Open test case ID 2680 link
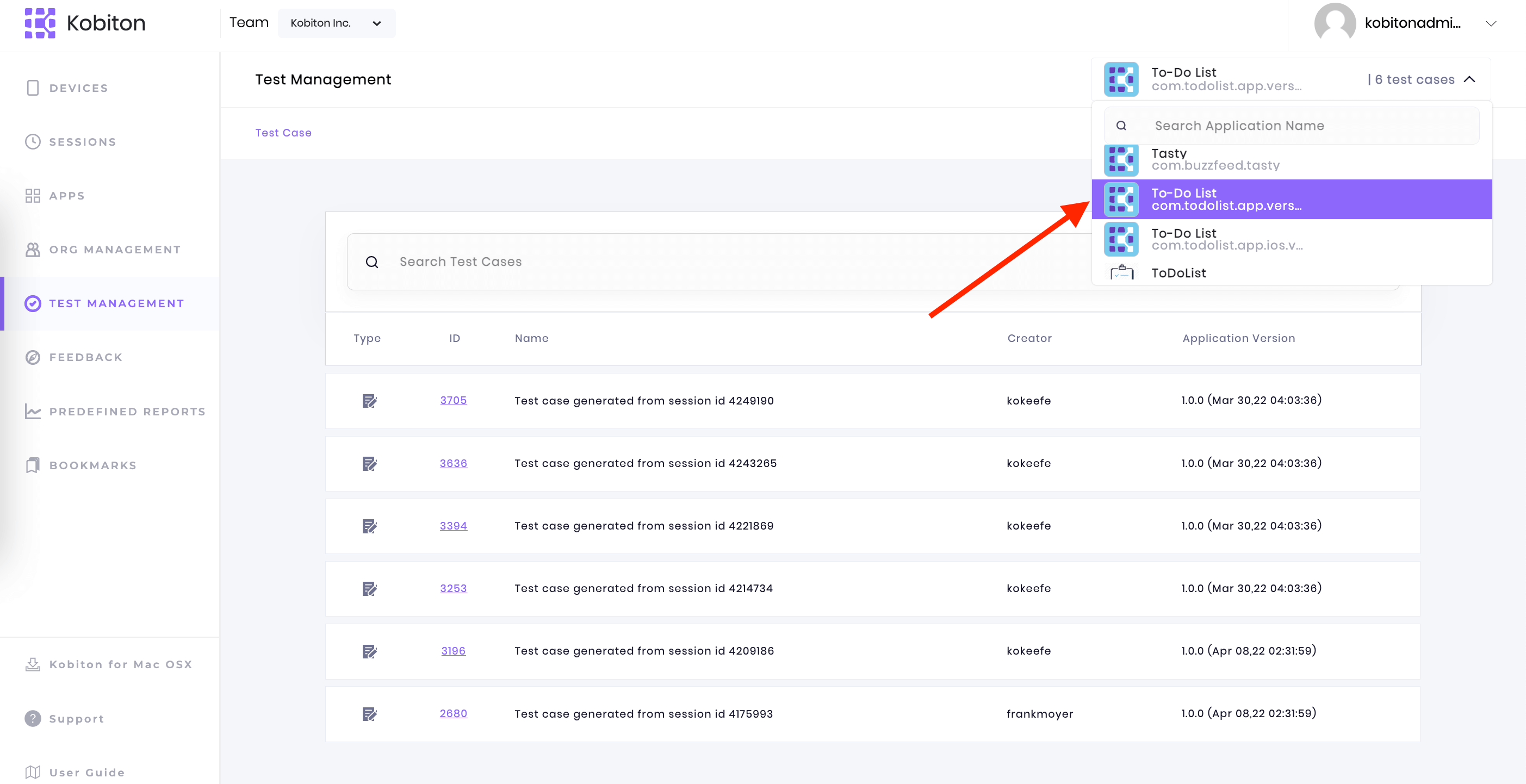Viewport: 1526px width, 784px height. pyautogui.click(x=453, y=713)
